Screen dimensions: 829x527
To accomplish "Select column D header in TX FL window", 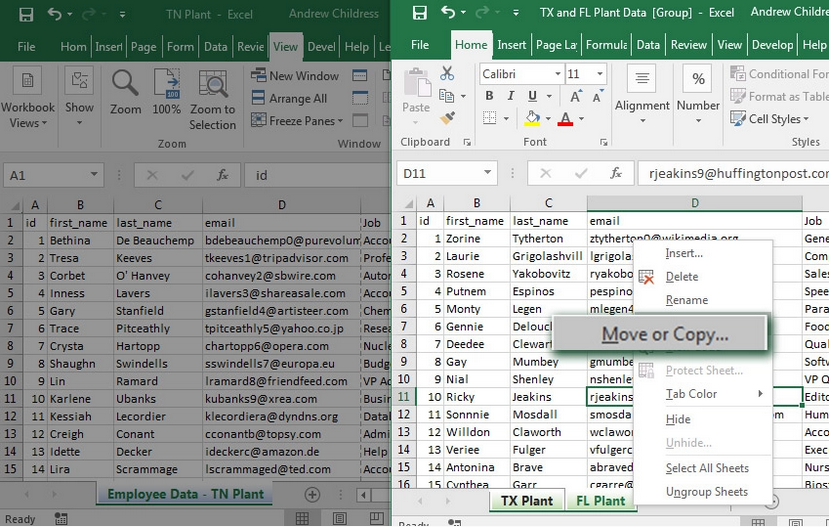I will [x=694, y=203].
